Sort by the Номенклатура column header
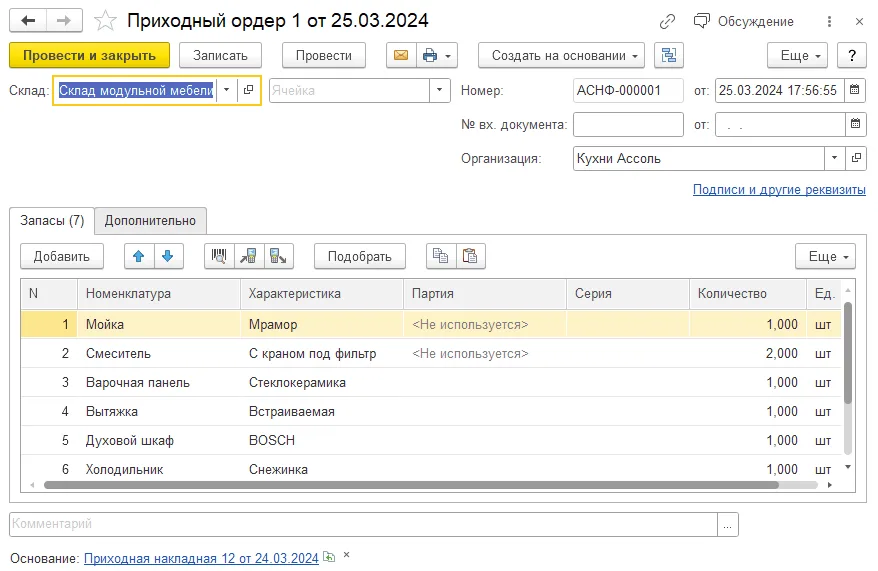The image size is (878, 571). pyautogui.click(x=159, y=294)
